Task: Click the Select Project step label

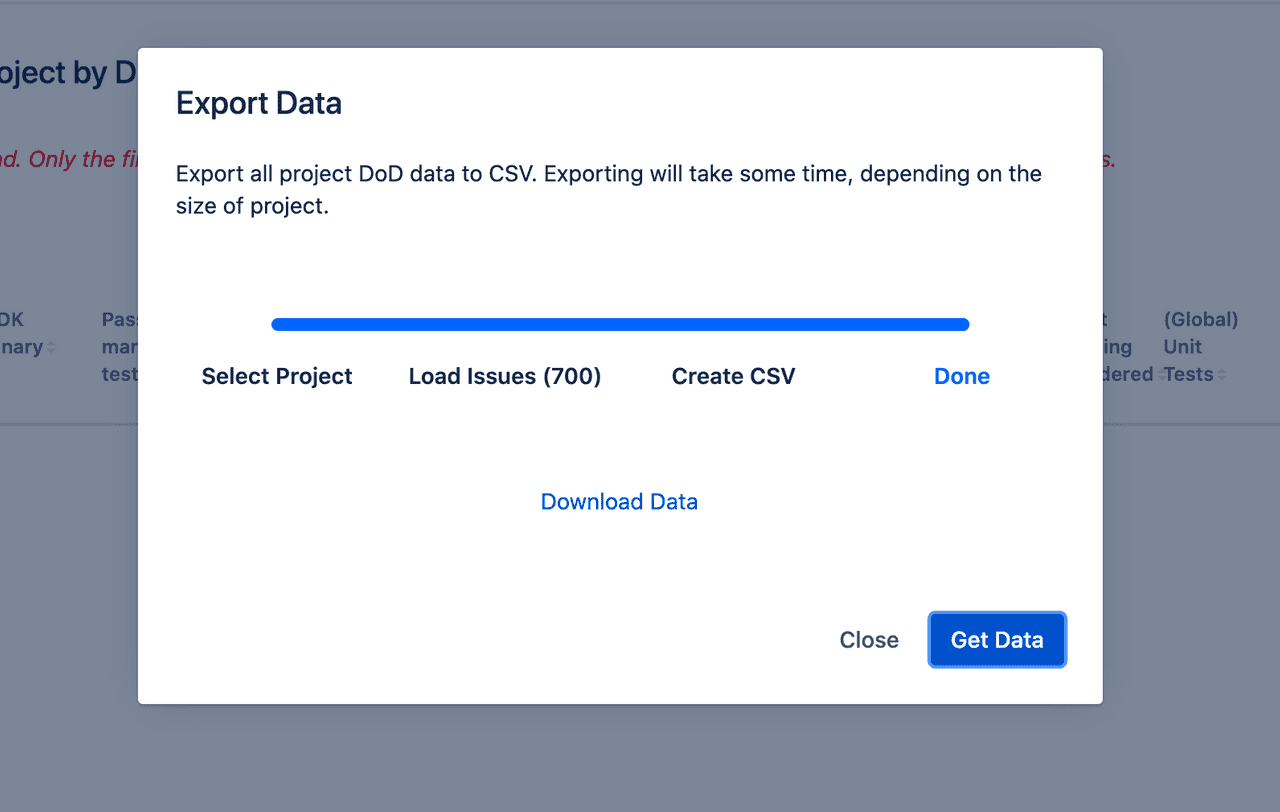Action: click(277, 376)
